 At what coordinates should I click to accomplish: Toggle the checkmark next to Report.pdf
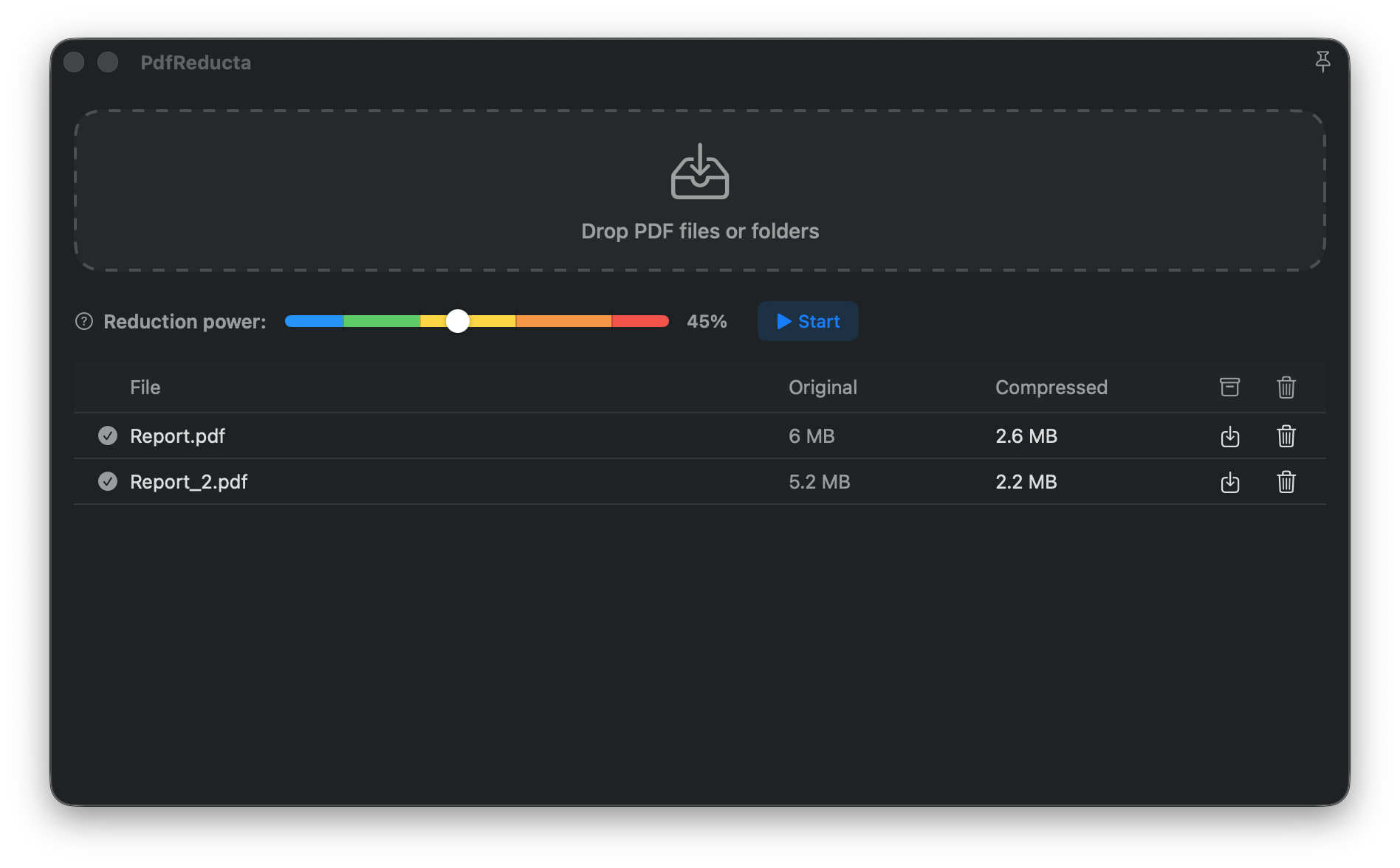click(x=108, y=435)
